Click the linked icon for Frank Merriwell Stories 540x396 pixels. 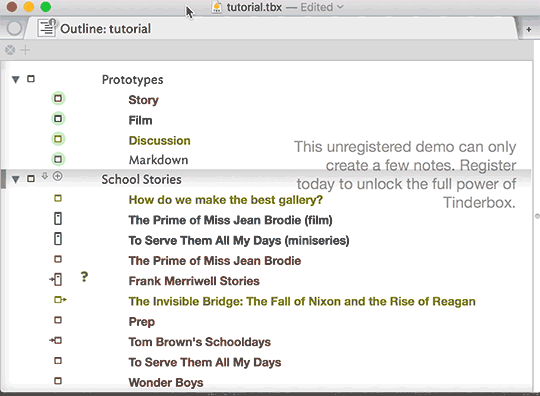click(x=56, y=279)
